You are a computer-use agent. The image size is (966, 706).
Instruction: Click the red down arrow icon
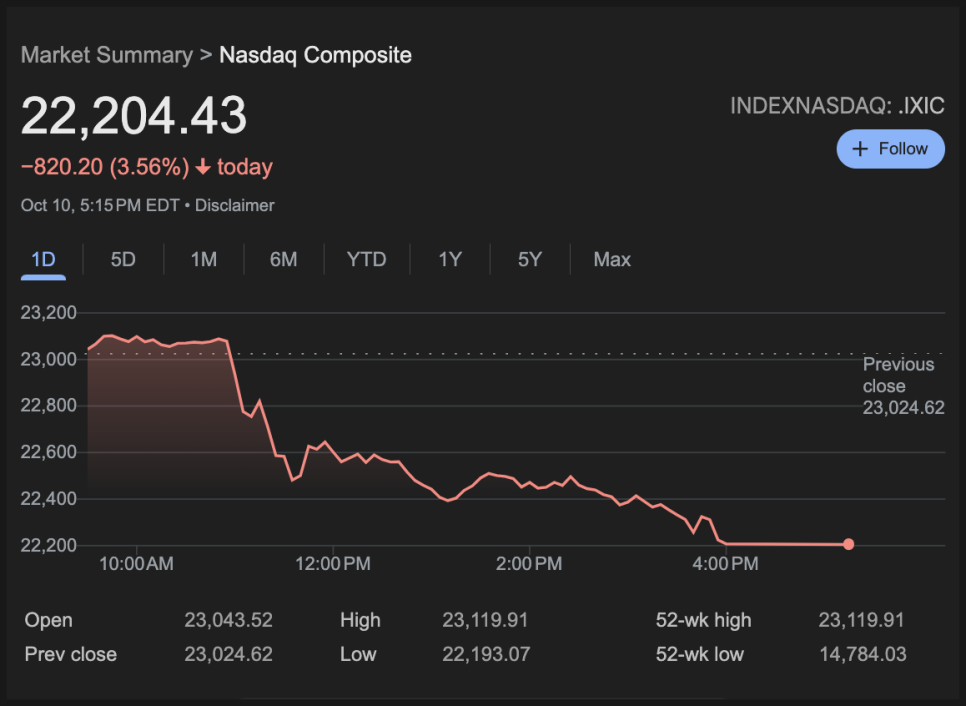pyautogui.click(x=203, y=168)
